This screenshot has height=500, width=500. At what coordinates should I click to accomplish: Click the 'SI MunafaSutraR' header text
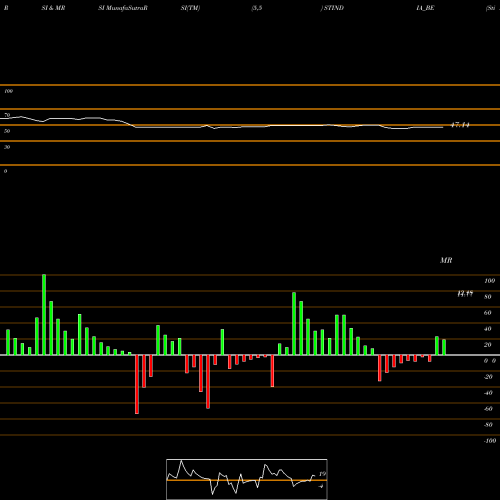(123, 8)
